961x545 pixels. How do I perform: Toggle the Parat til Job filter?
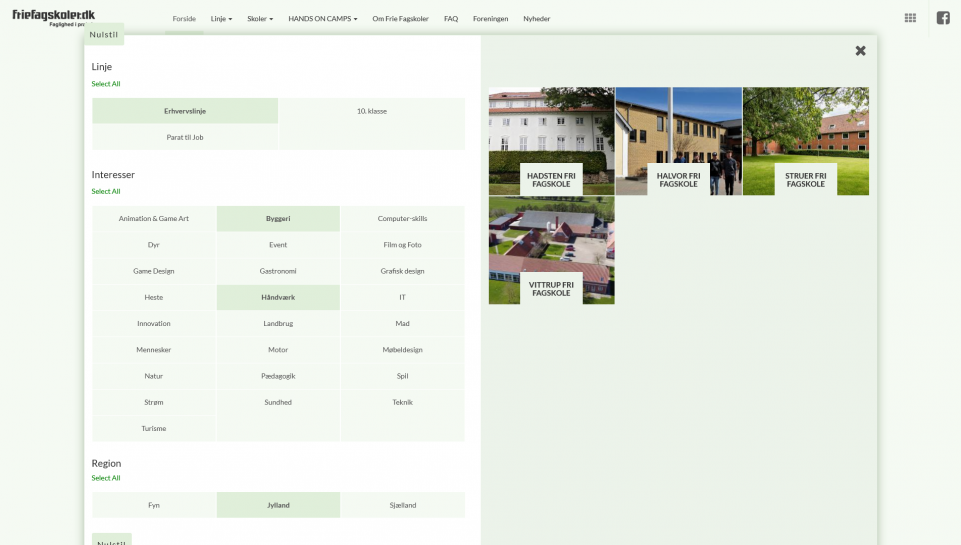(185, 137)
